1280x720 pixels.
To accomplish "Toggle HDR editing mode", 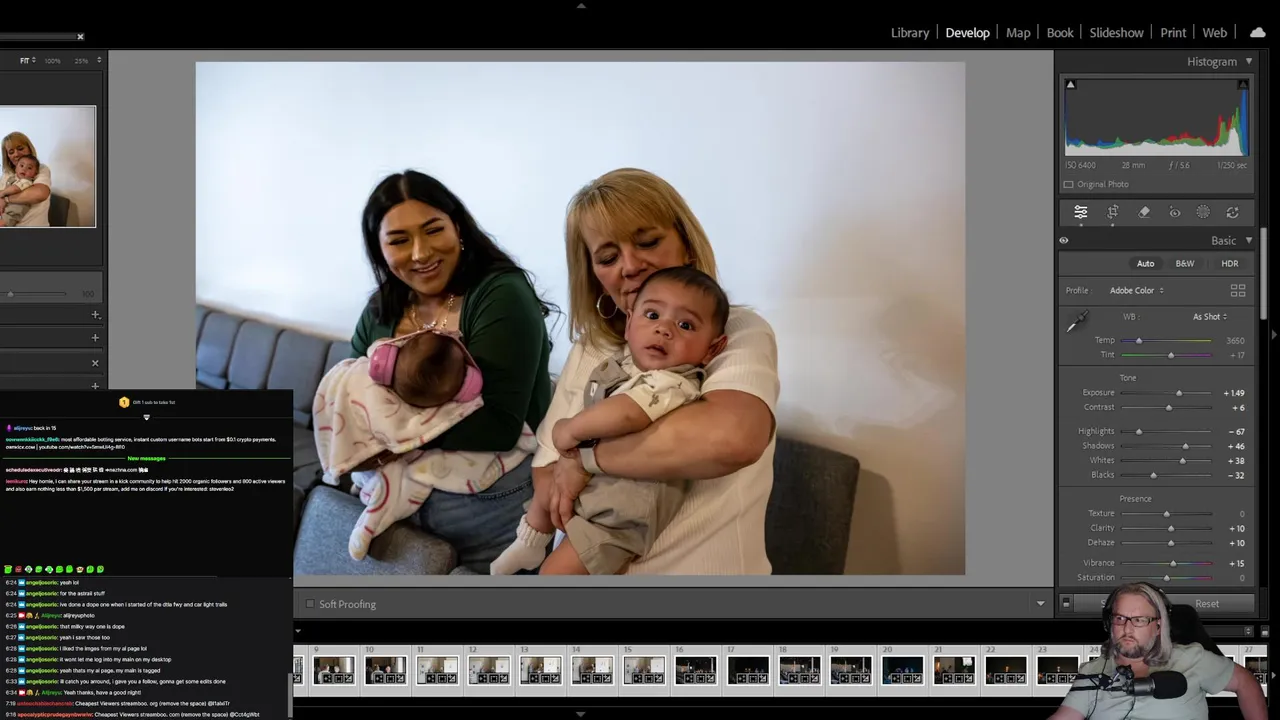I will (1230, 264).
